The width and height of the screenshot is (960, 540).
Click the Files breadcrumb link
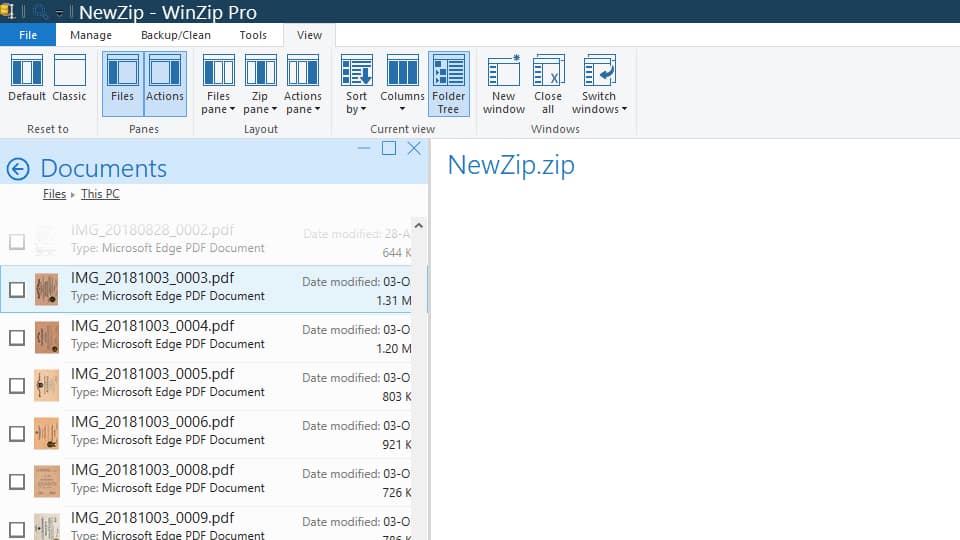[54, 194]
